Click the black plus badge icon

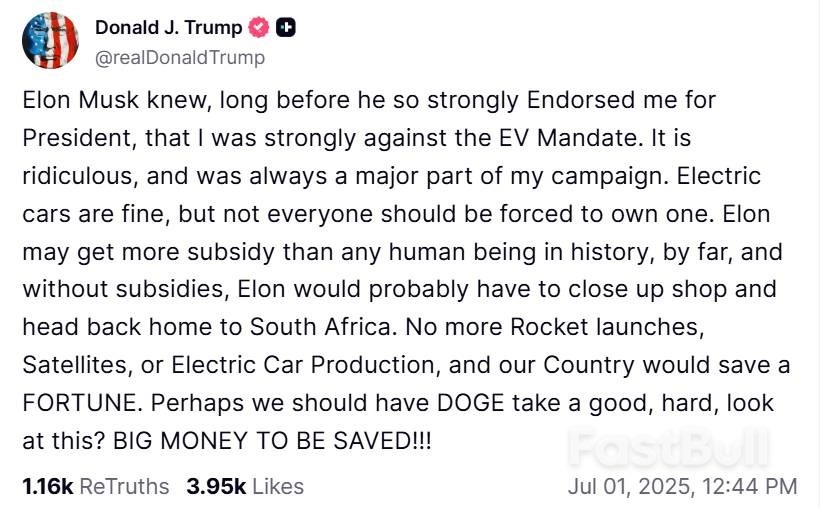click(x=285, y=28)
